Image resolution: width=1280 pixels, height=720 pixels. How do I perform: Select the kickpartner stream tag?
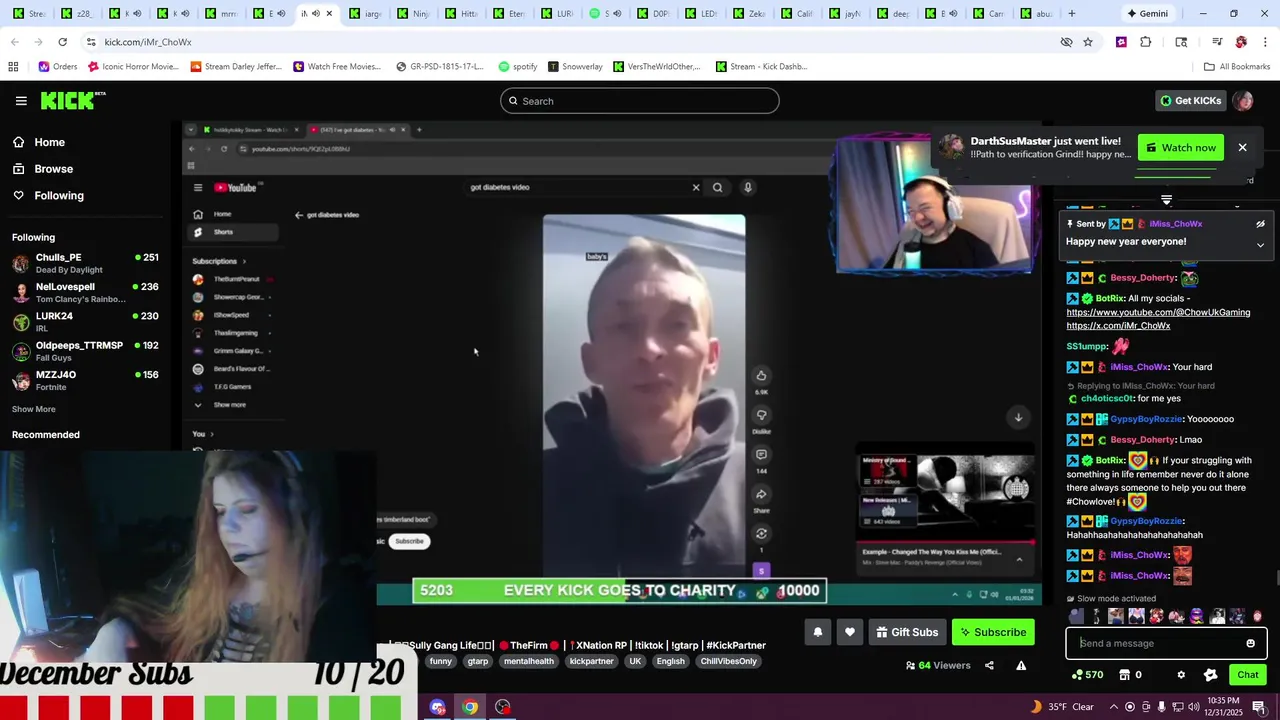click(x=591, y=661)
